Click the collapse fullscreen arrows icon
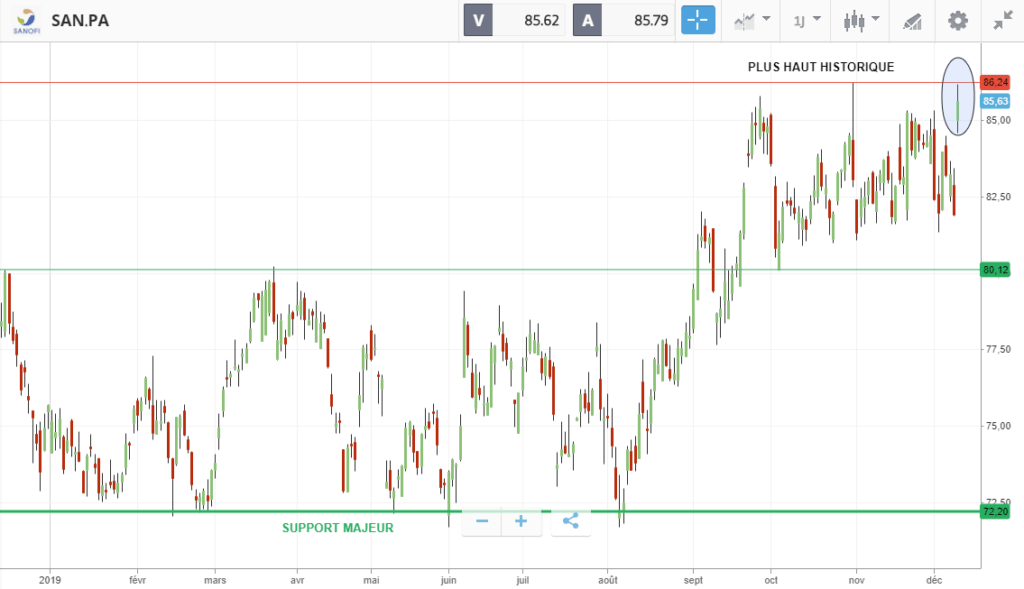 (1002, 21)
